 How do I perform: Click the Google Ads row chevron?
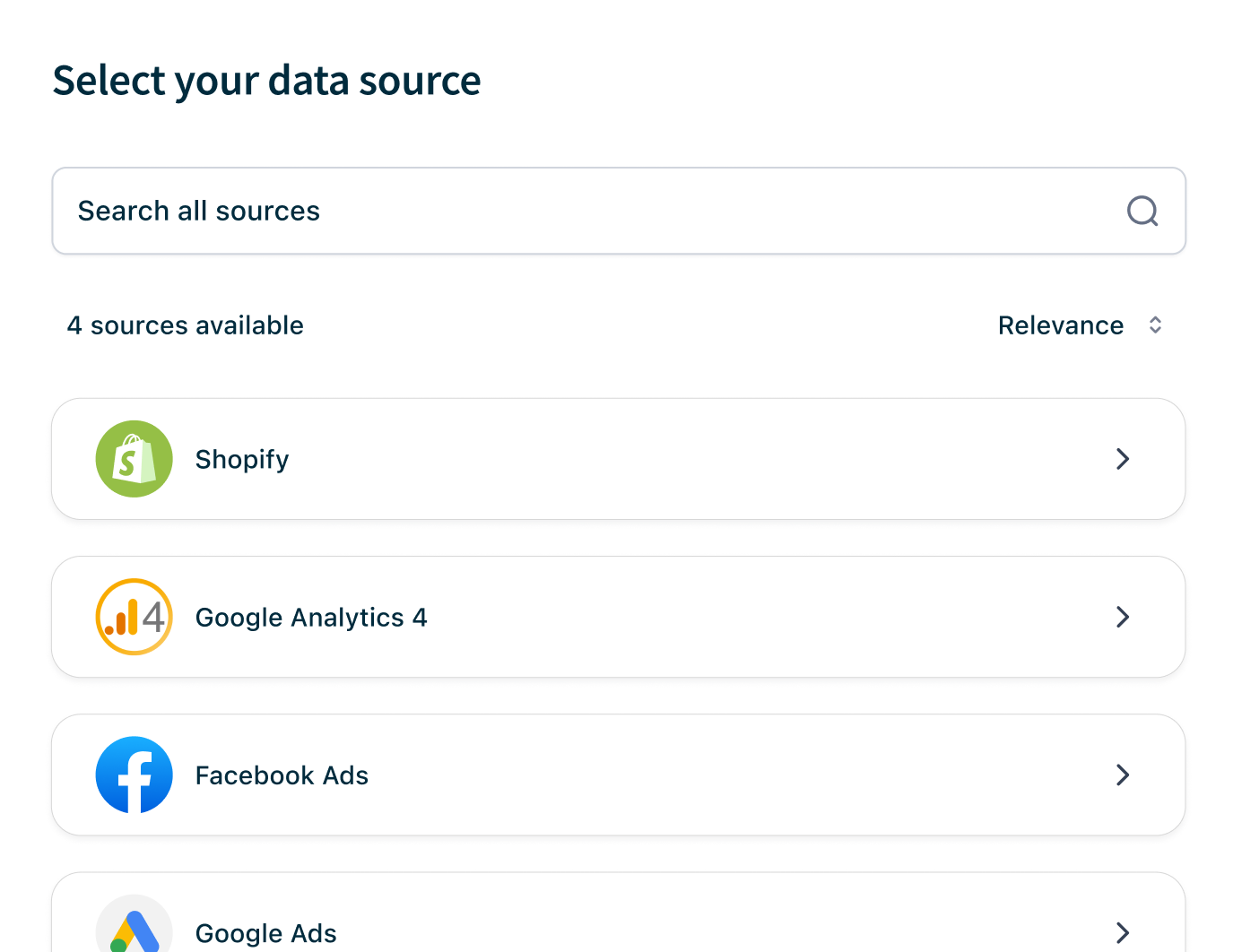tap(1122, 932)
